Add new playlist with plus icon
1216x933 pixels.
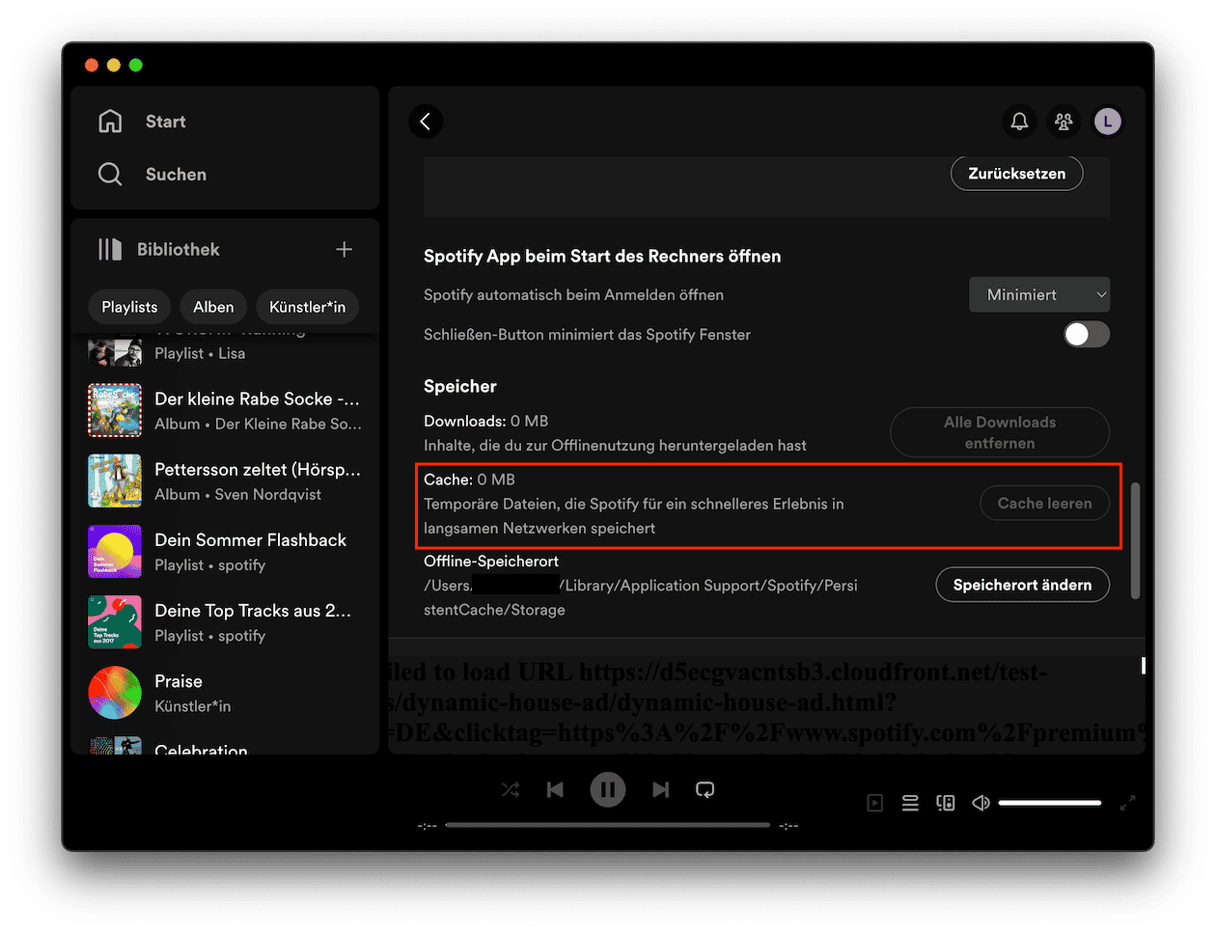344,249
